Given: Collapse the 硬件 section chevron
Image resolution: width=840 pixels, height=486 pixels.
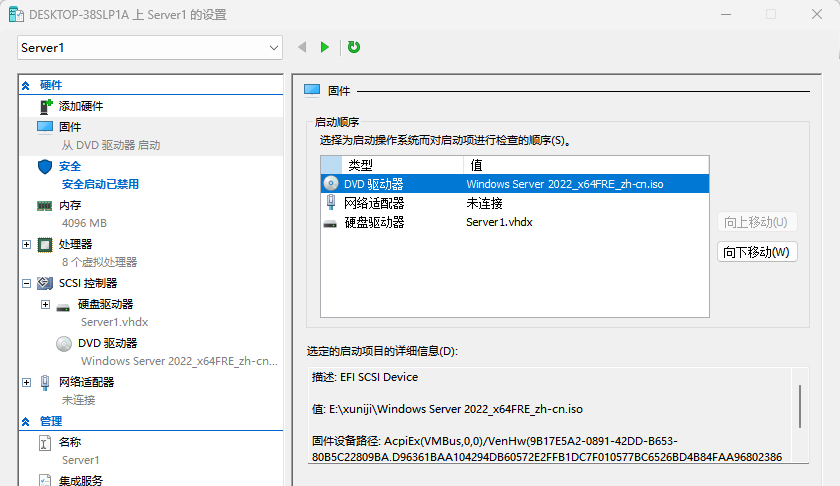Looking at the screenshot, I should [26, 85].
